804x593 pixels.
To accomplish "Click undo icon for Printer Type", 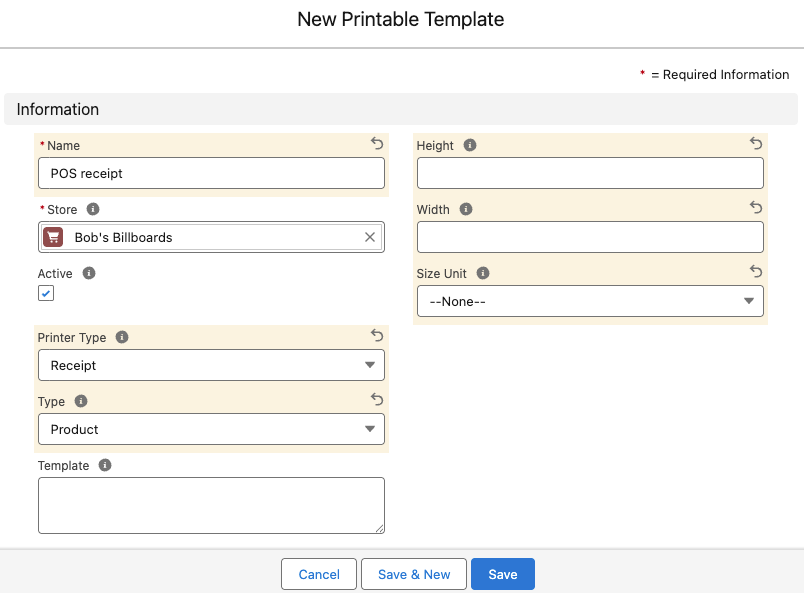I will (377, 336).
